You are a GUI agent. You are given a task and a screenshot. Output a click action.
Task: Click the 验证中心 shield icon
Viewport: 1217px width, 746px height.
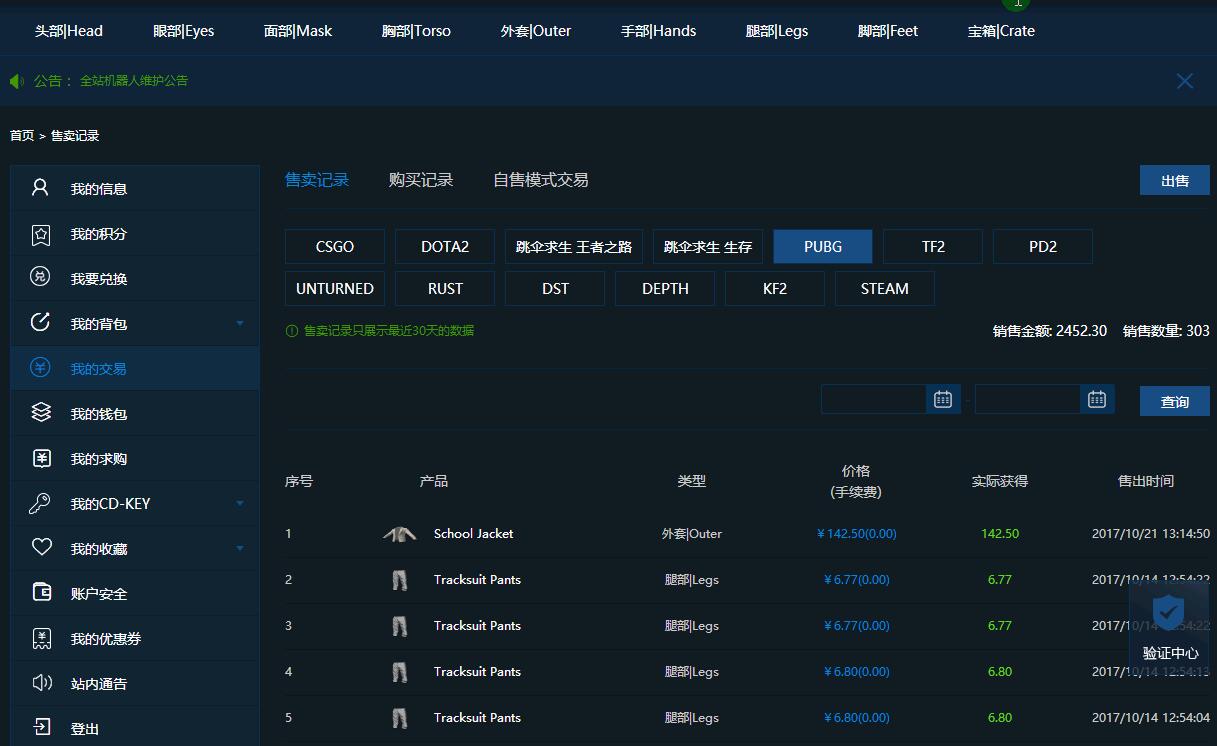coord(1168,612)
